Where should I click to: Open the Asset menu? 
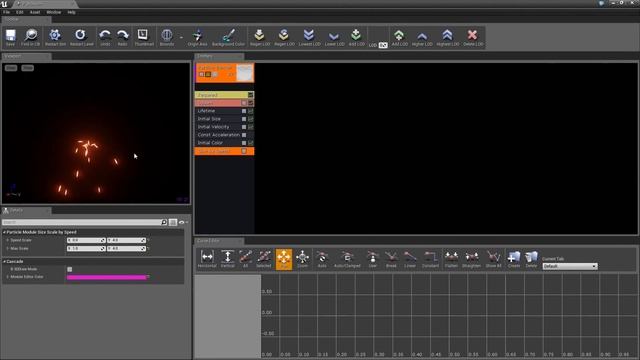pyautogui.click(x=35, y=12)
